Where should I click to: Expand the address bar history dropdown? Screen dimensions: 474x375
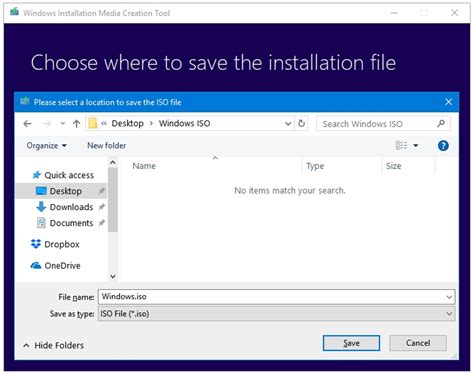tap(288, 124)
